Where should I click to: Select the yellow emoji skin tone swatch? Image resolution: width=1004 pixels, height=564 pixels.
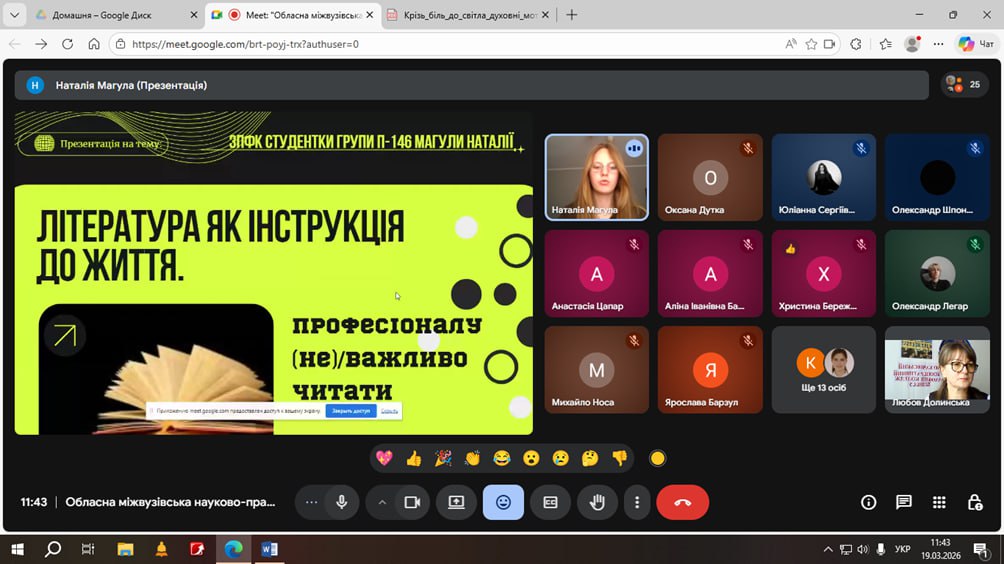tap(657, 458)
